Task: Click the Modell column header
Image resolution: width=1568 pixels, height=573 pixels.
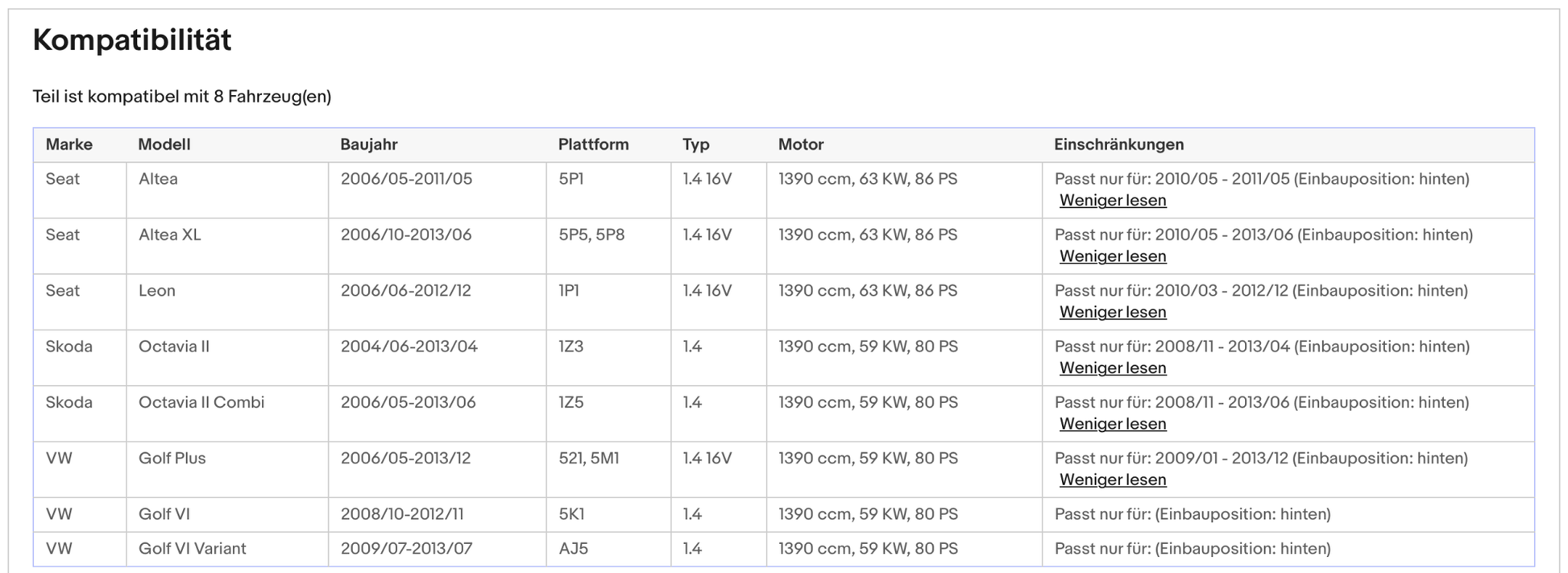Action: click(164, 145)
